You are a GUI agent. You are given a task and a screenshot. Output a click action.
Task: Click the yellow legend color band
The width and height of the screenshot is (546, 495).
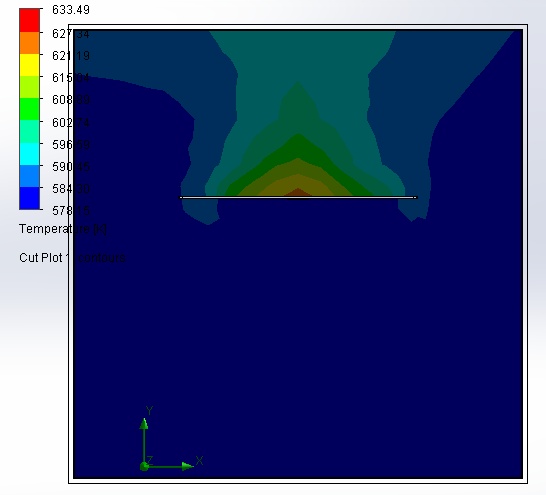[x=30, y=65]
